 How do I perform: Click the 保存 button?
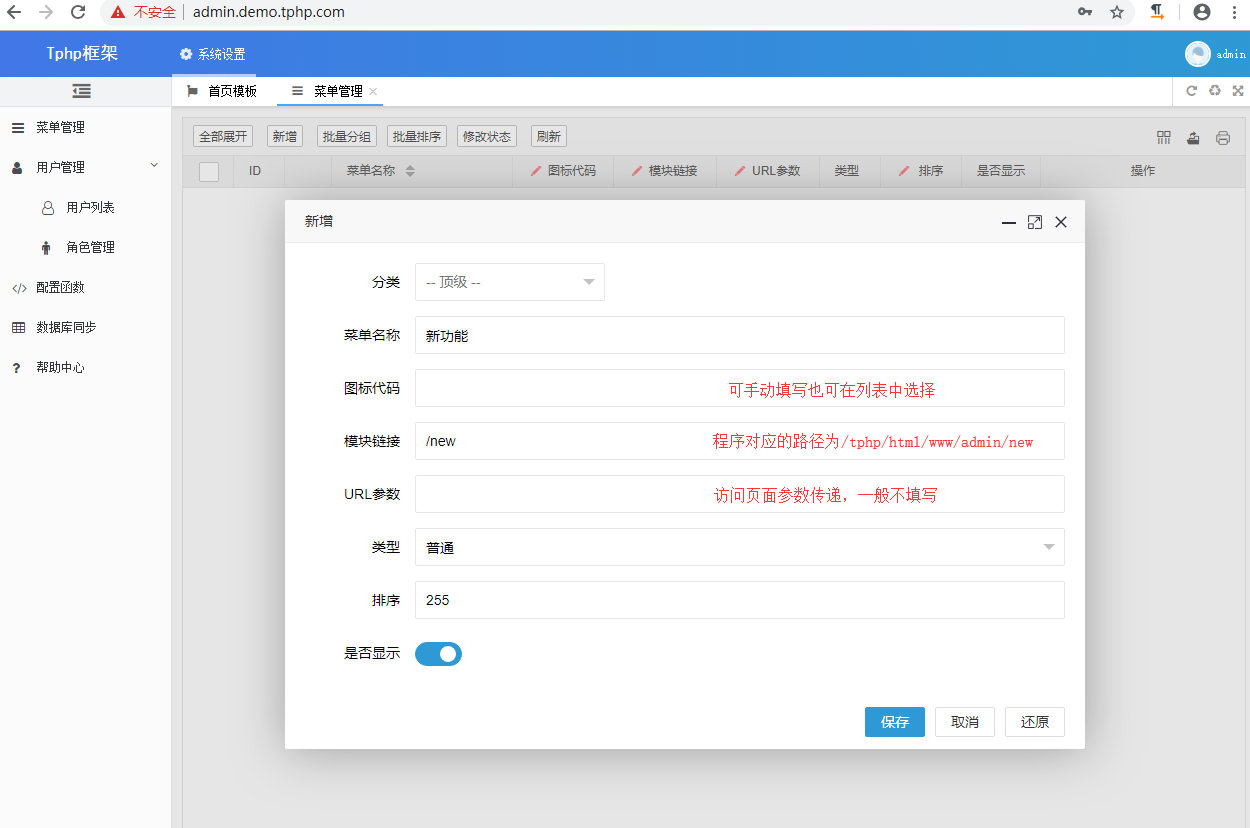[895, 722]
